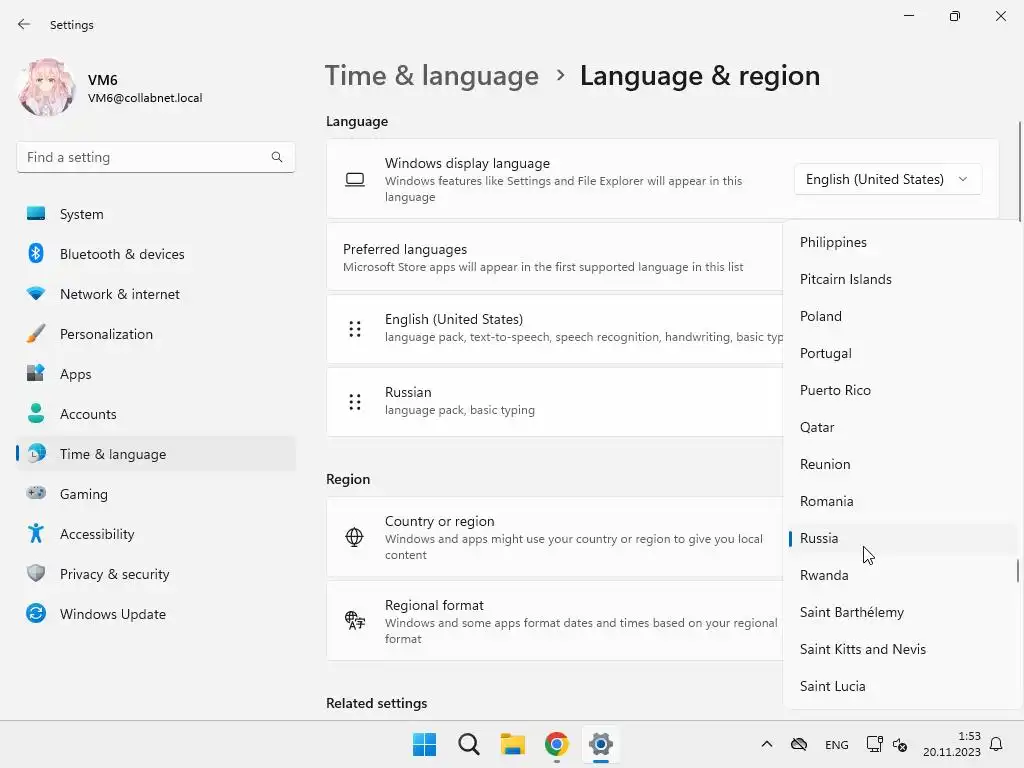The image size is (1024, 768).
Task: Click the Settings gear on taskbar
Action: point(601,744)
